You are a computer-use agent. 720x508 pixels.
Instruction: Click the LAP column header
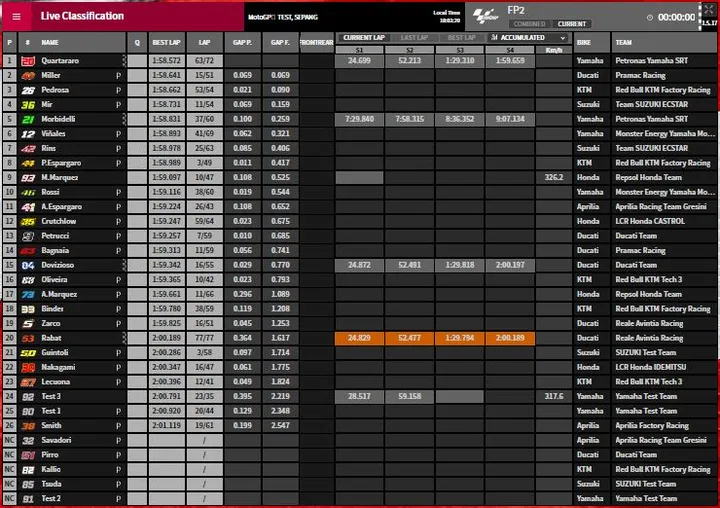(x=204, y=42)
